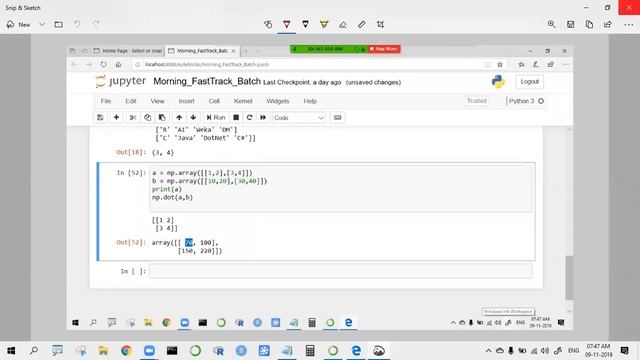Click the red Stop Share button
640x360 pixels.
click(384, 49)
